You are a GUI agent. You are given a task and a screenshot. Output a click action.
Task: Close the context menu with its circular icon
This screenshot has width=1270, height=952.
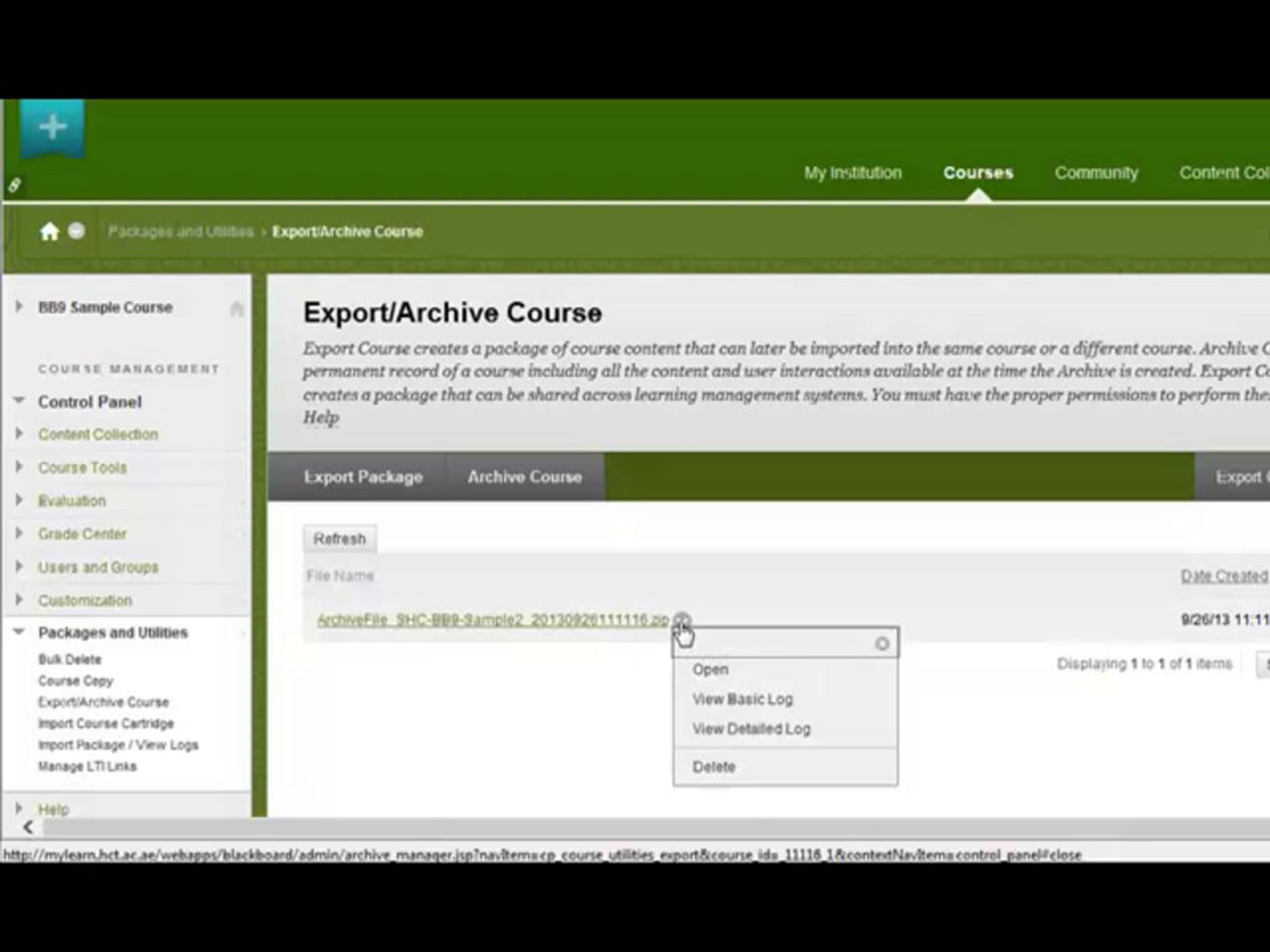882,644
